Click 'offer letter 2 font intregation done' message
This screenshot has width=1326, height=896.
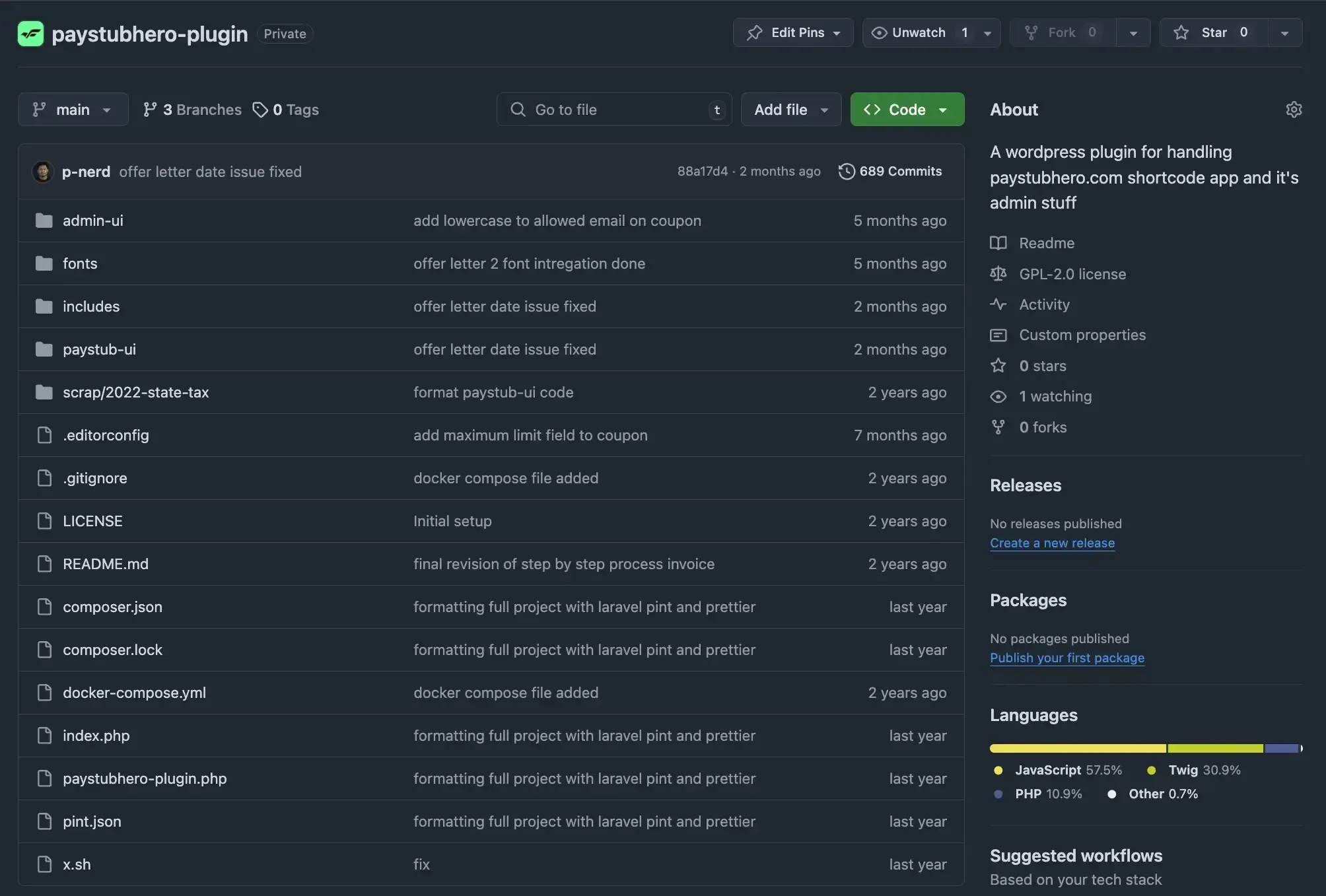pyautogui.click(x=529, y=263)
